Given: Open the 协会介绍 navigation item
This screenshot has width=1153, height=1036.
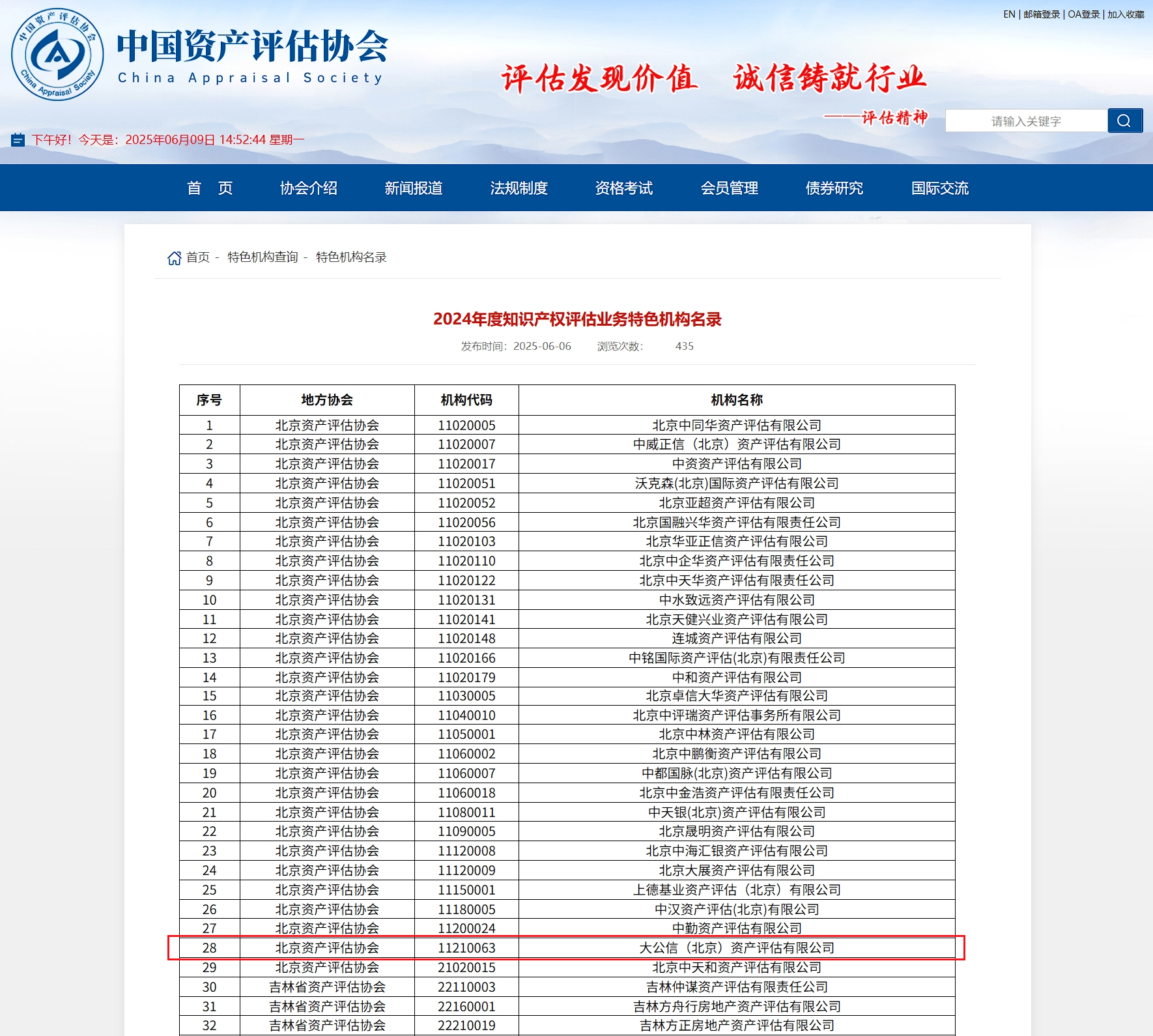Looking at the screenshot, I should click(x=309, y=188).
